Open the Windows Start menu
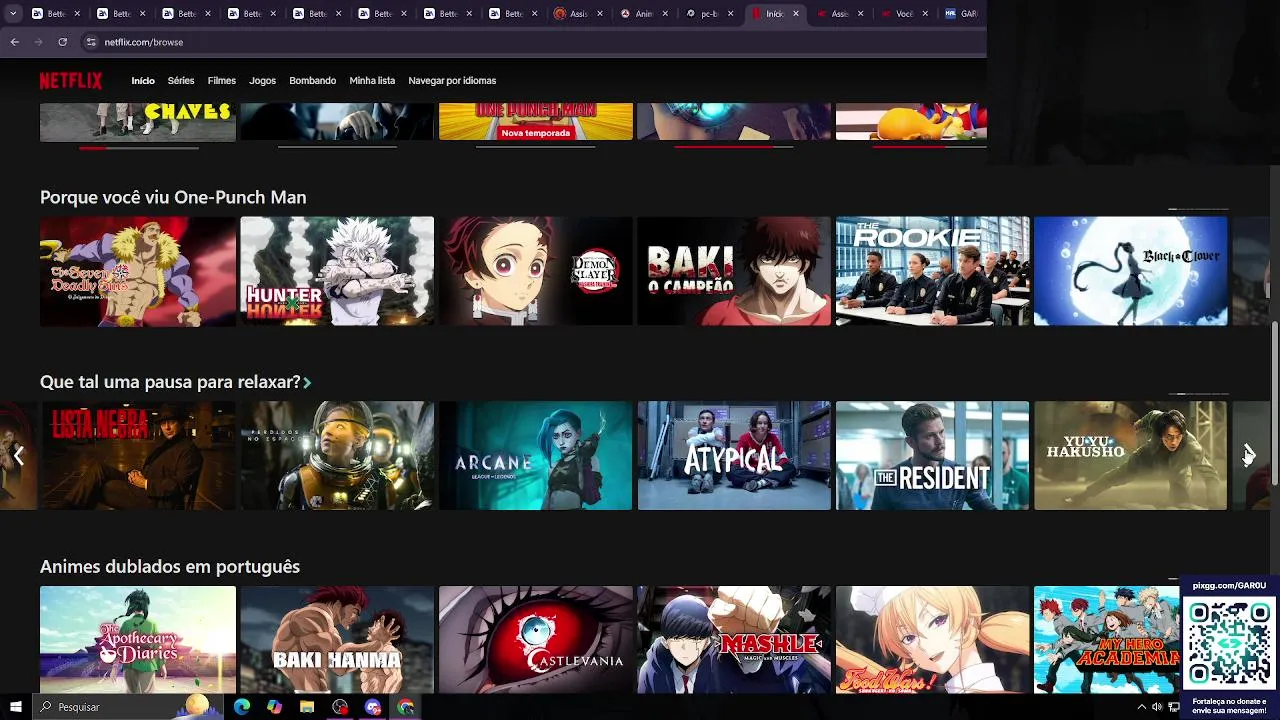The width and height of the screenshot is (1280, 720). pyautogui.click(x=15, y=707)
